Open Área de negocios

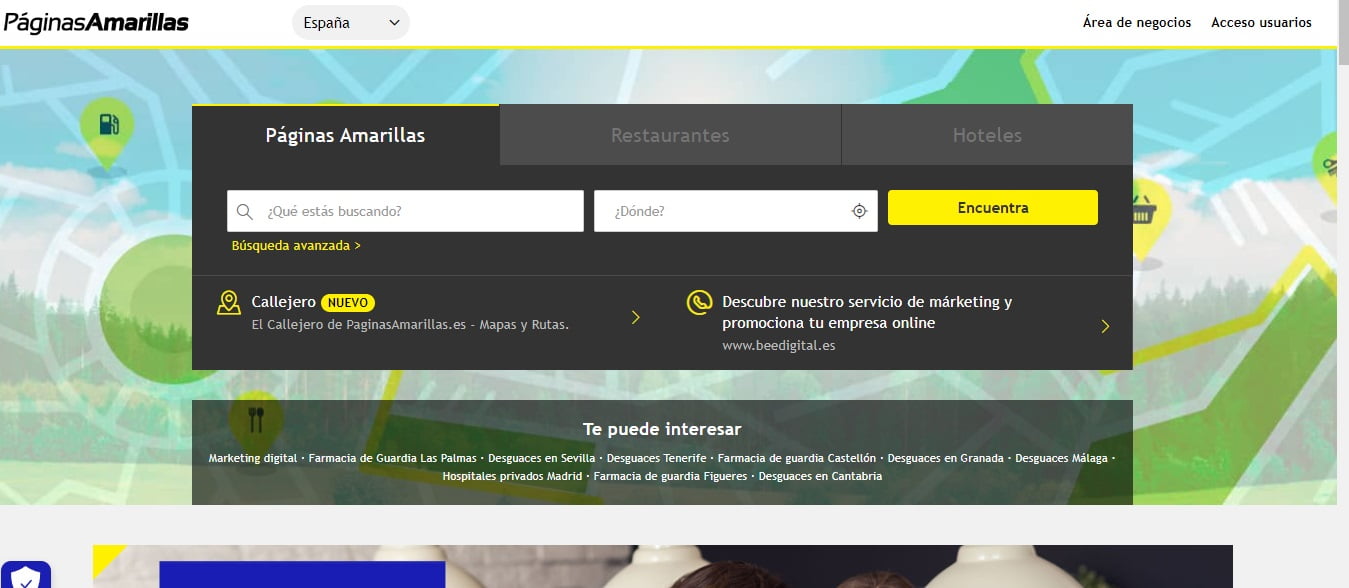click(x=1136, y=21)
